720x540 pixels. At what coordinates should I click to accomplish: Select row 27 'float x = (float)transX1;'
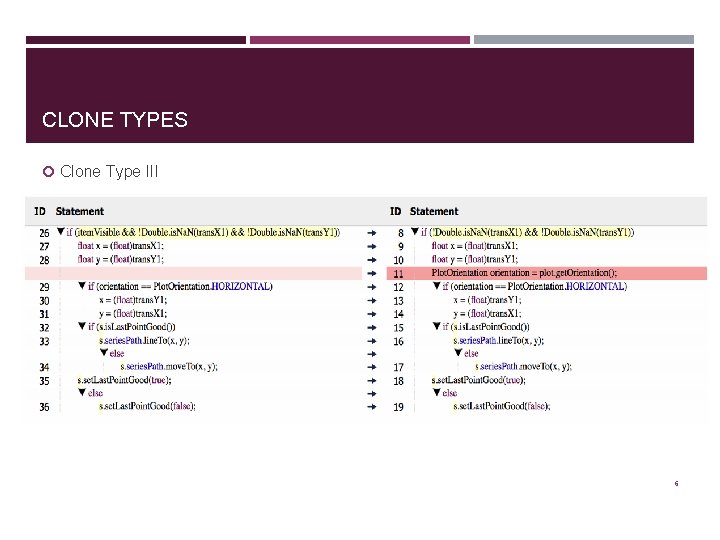click(120, 246)
